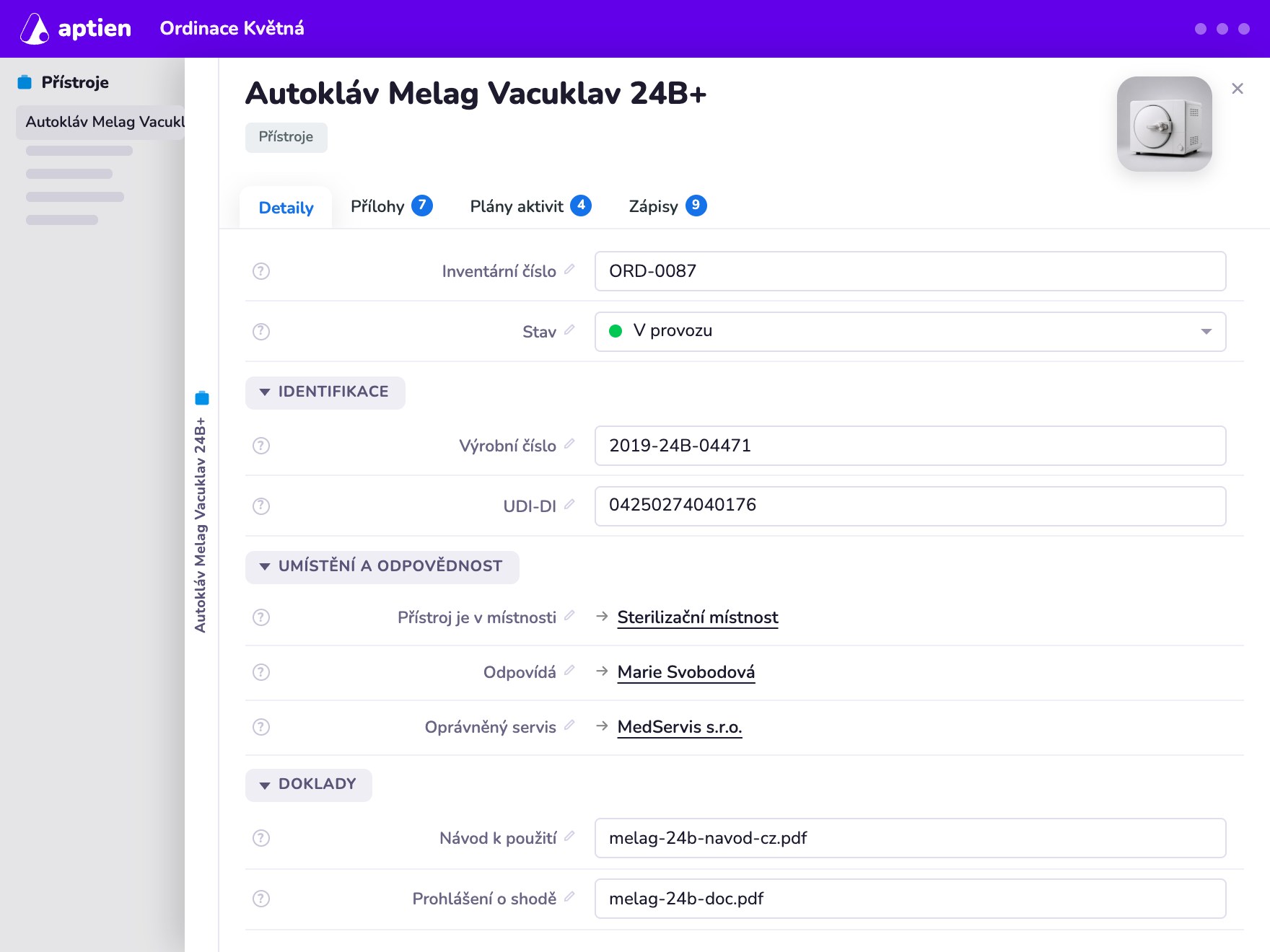Click pencil icon beside Návod k použití
This screenshot has width=1270, height=952.
click(569, 837)
